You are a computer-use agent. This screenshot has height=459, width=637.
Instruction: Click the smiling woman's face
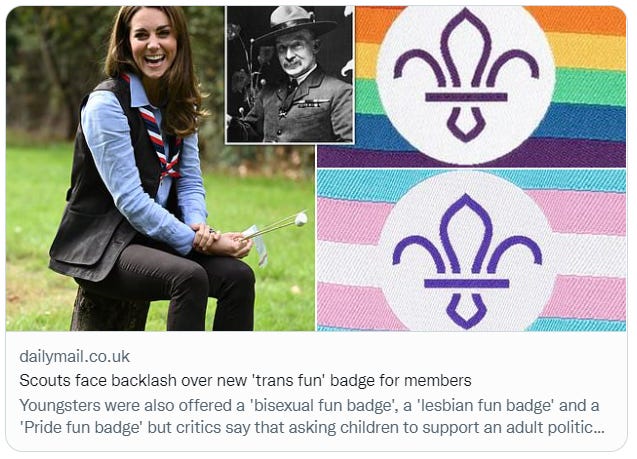click(x=152, y=43)
